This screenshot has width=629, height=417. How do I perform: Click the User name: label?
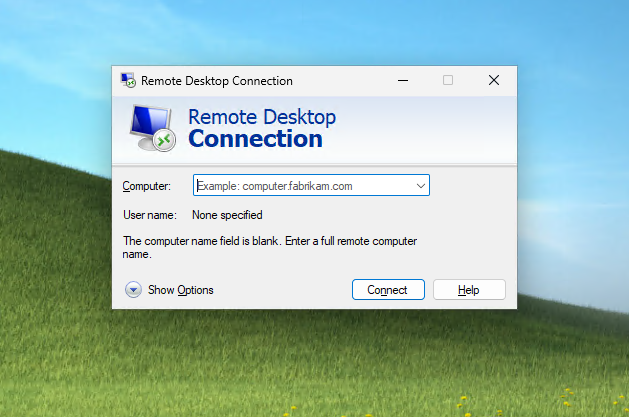[149, 215]
